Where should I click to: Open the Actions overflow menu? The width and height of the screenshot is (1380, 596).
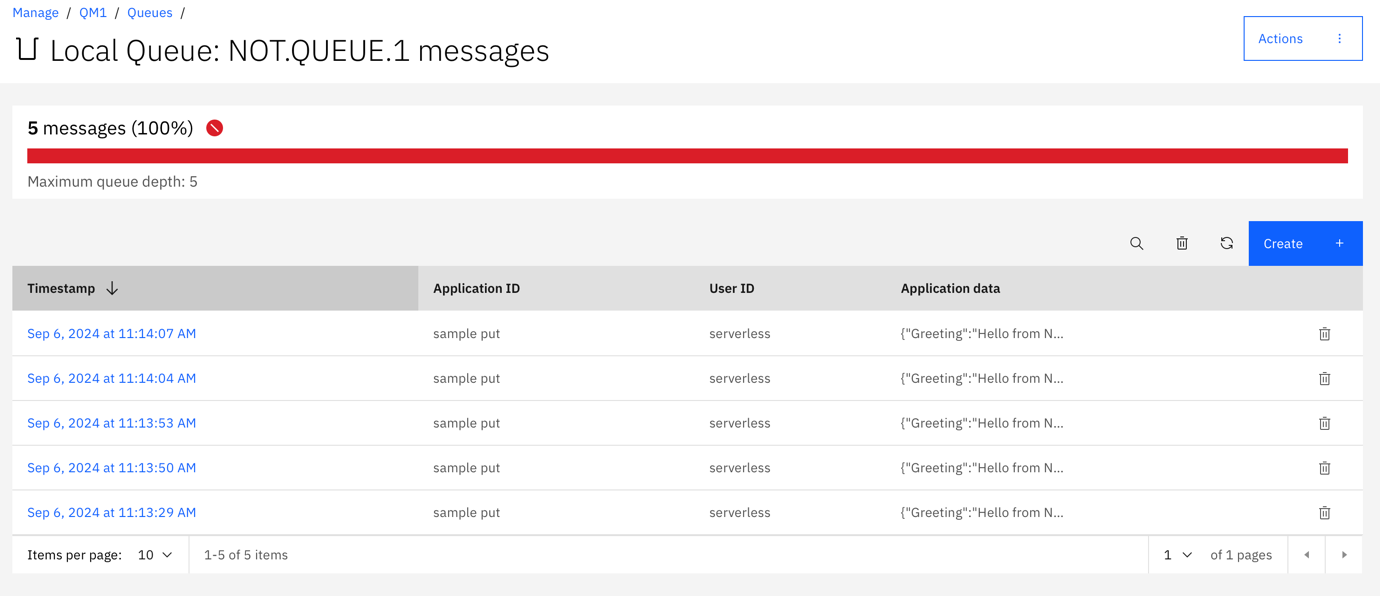[x=1302, y=39]
